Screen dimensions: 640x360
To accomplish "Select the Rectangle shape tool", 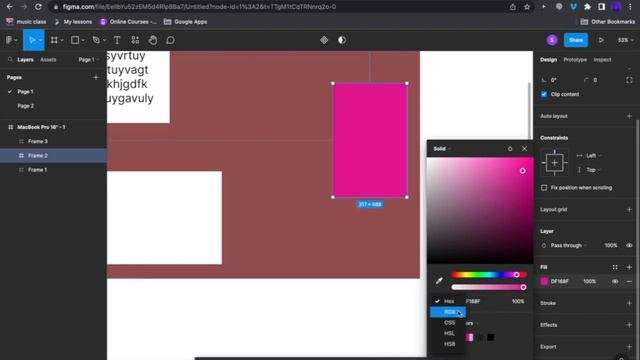I will [x=75, y=40].
